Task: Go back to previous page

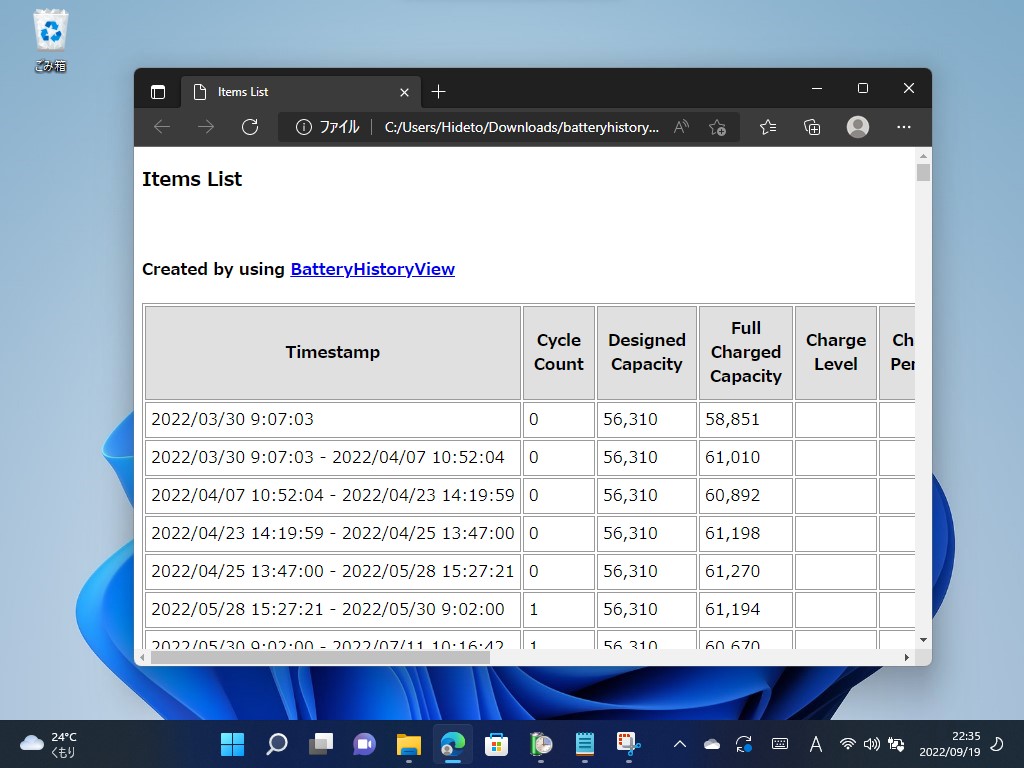Action: [162, 127]
